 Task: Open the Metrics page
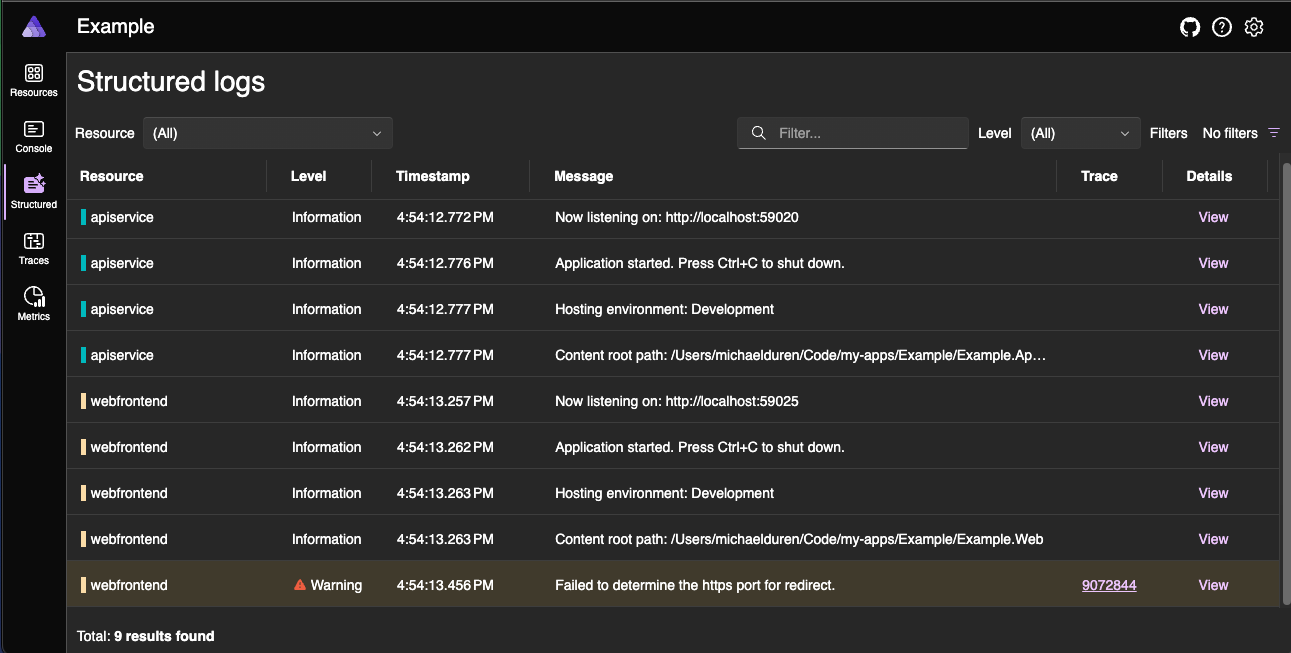click(34, 304)
